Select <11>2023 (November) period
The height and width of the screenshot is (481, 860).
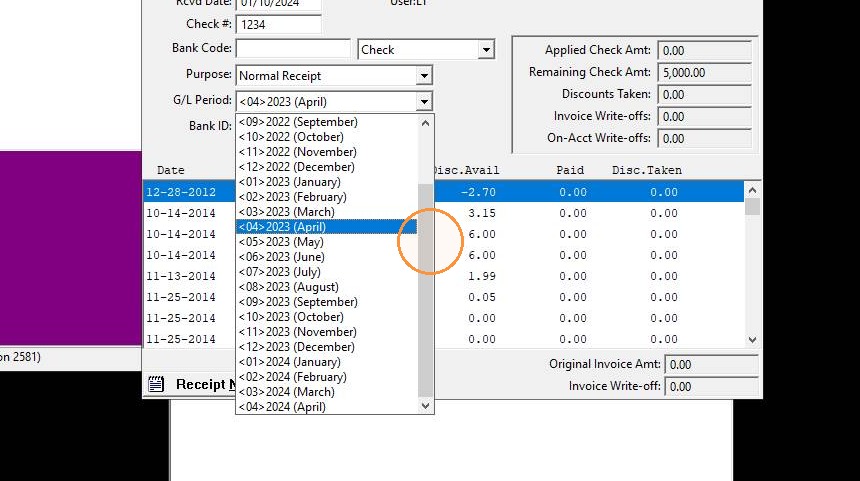(x=327, y=332)
